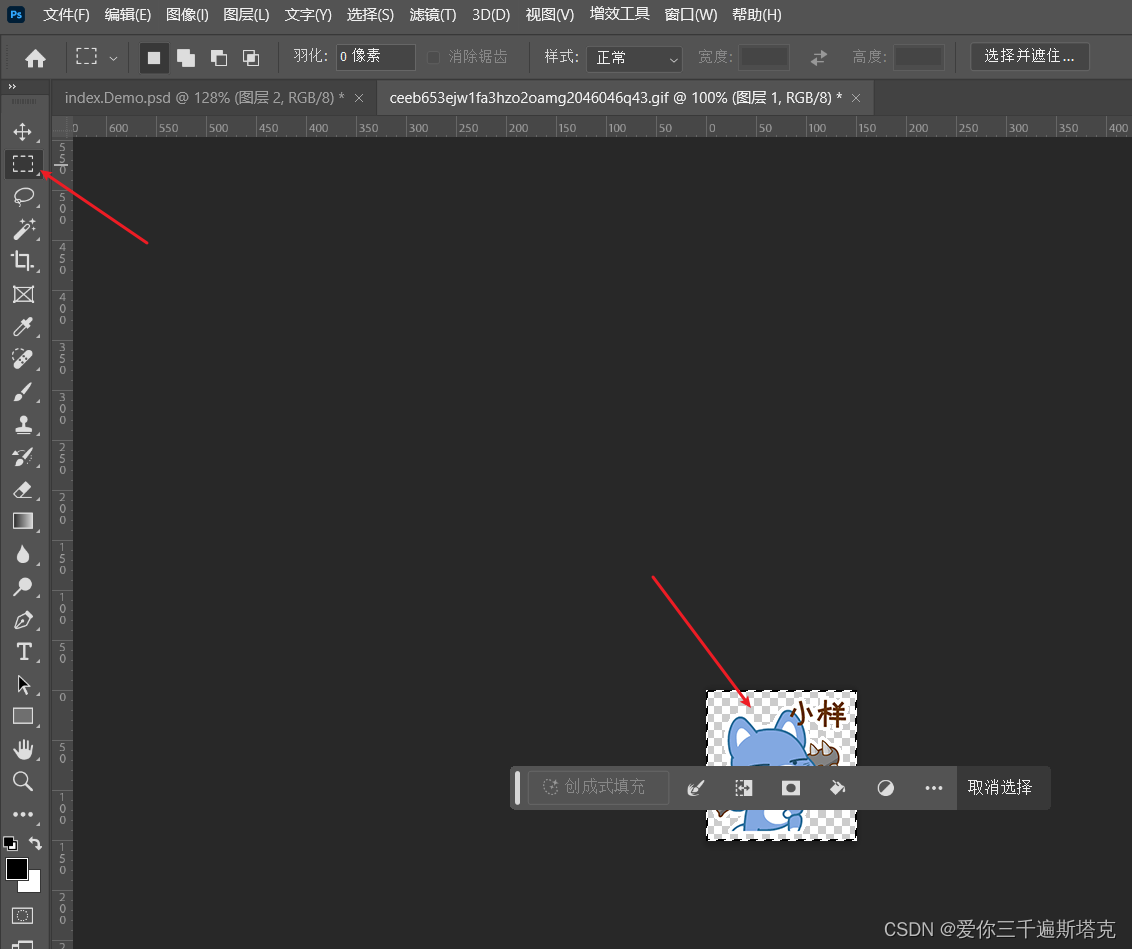Select the Brush tool
The width and height of the screenshot is (1132, 949).
pyautogui.click(x=23, y=392)
